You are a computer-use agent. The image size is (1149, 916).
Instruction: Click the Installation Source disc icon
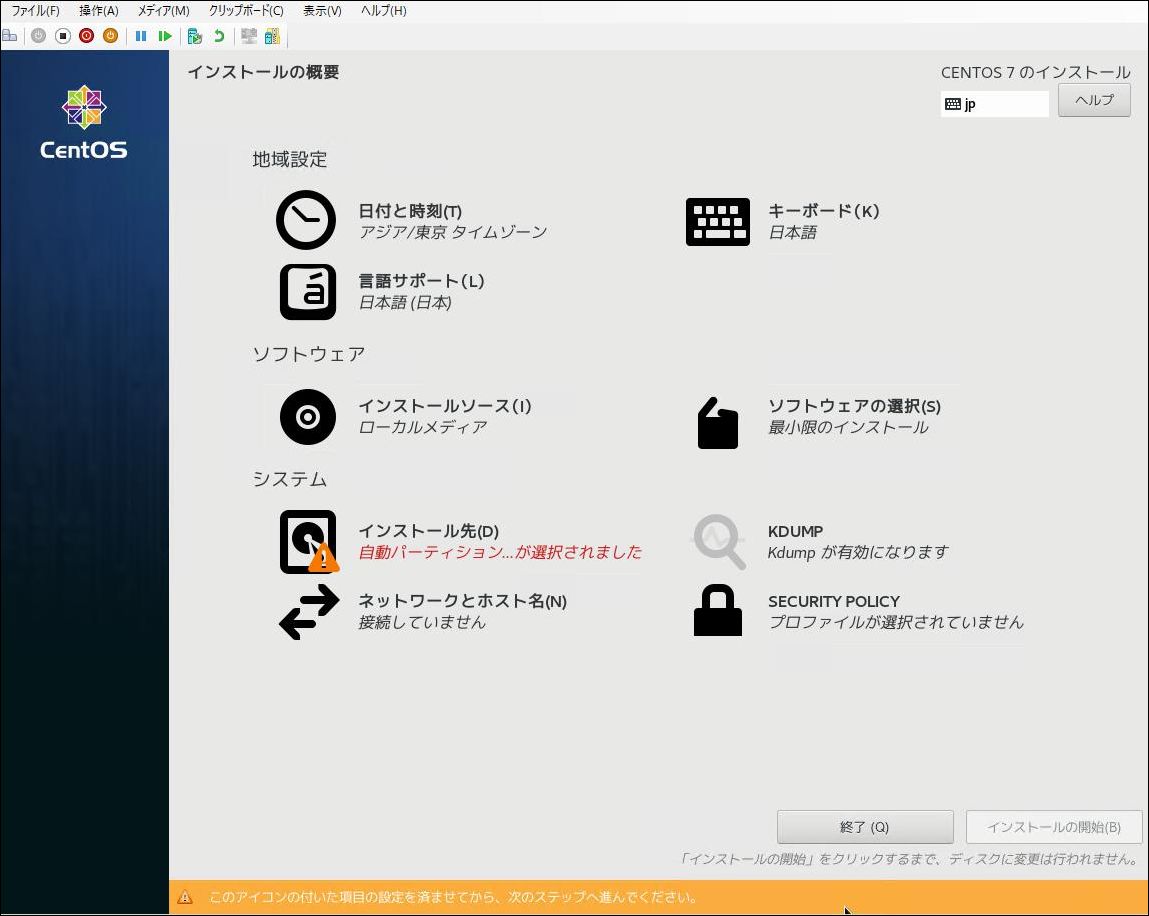click(x=306, y=417)
